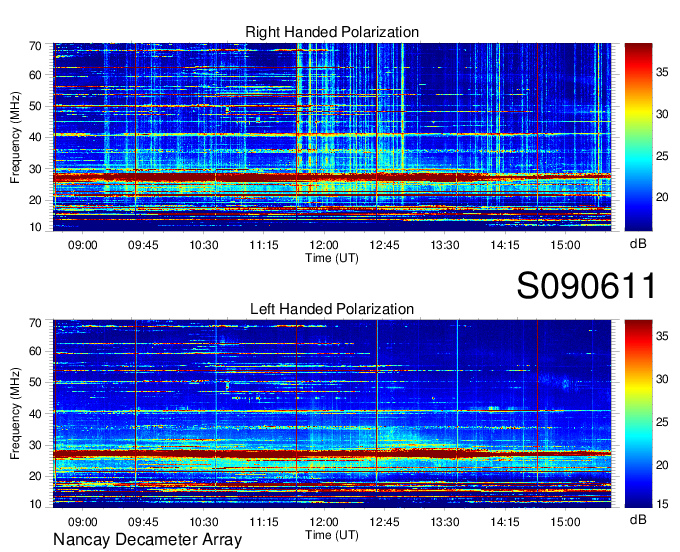Click the 10 MHz tick on top plot
Viewport: 680px width, 552px height.
coord(35,227)
